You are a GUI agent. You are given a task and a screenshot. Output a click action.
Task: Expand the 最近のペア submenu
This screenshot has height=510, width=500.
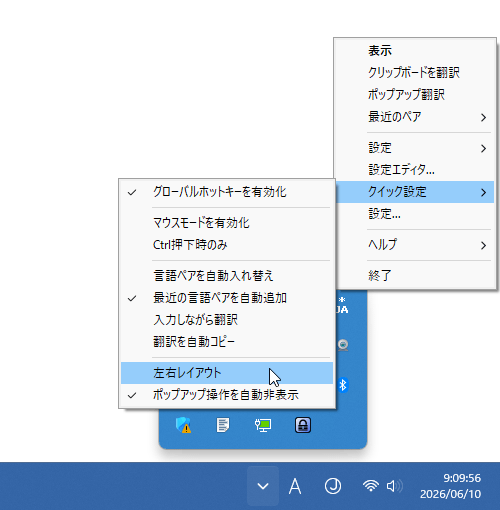click(415, 117)
